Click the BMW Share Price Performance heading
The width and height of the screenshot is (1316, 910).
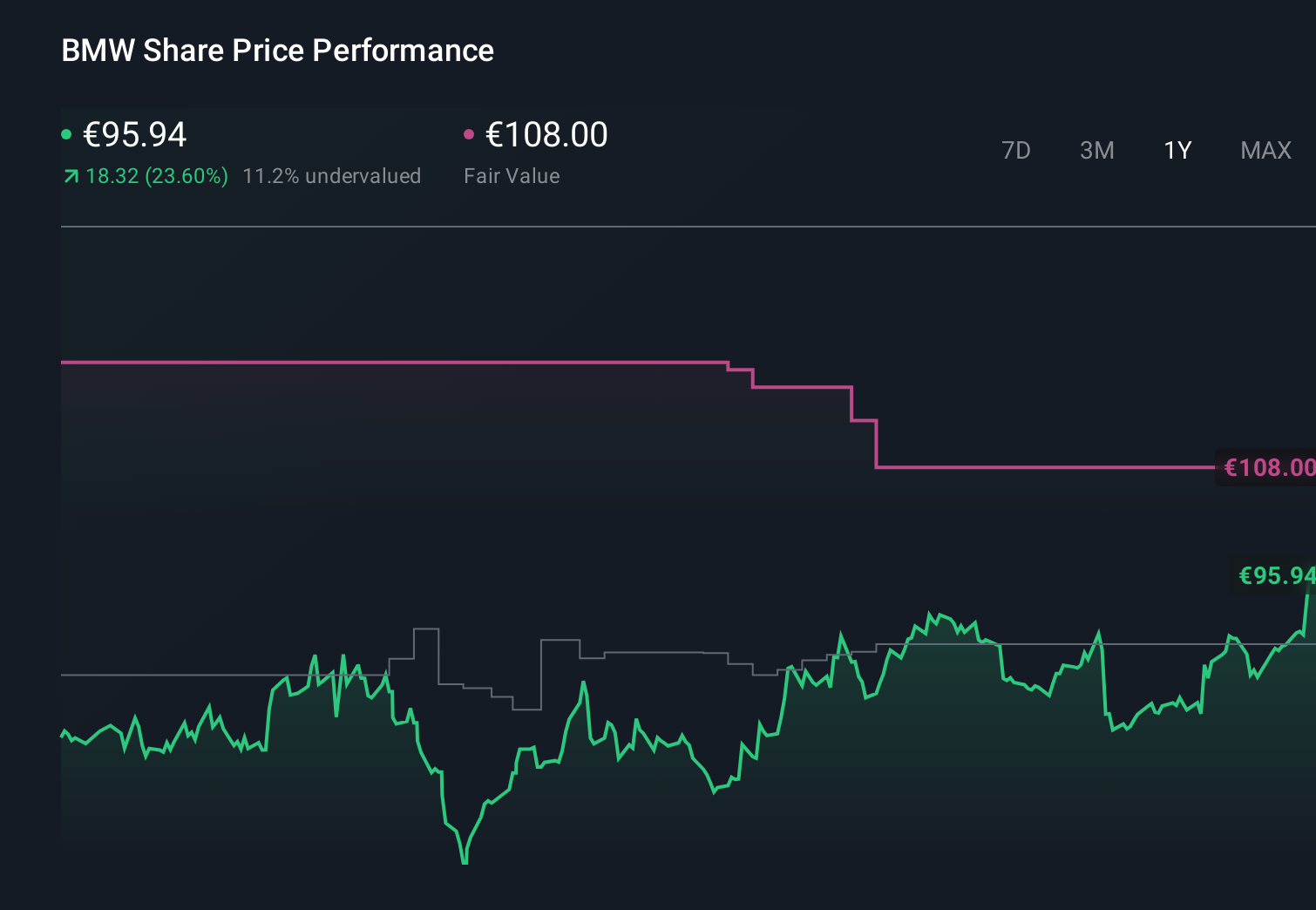(x=277, y=51)
